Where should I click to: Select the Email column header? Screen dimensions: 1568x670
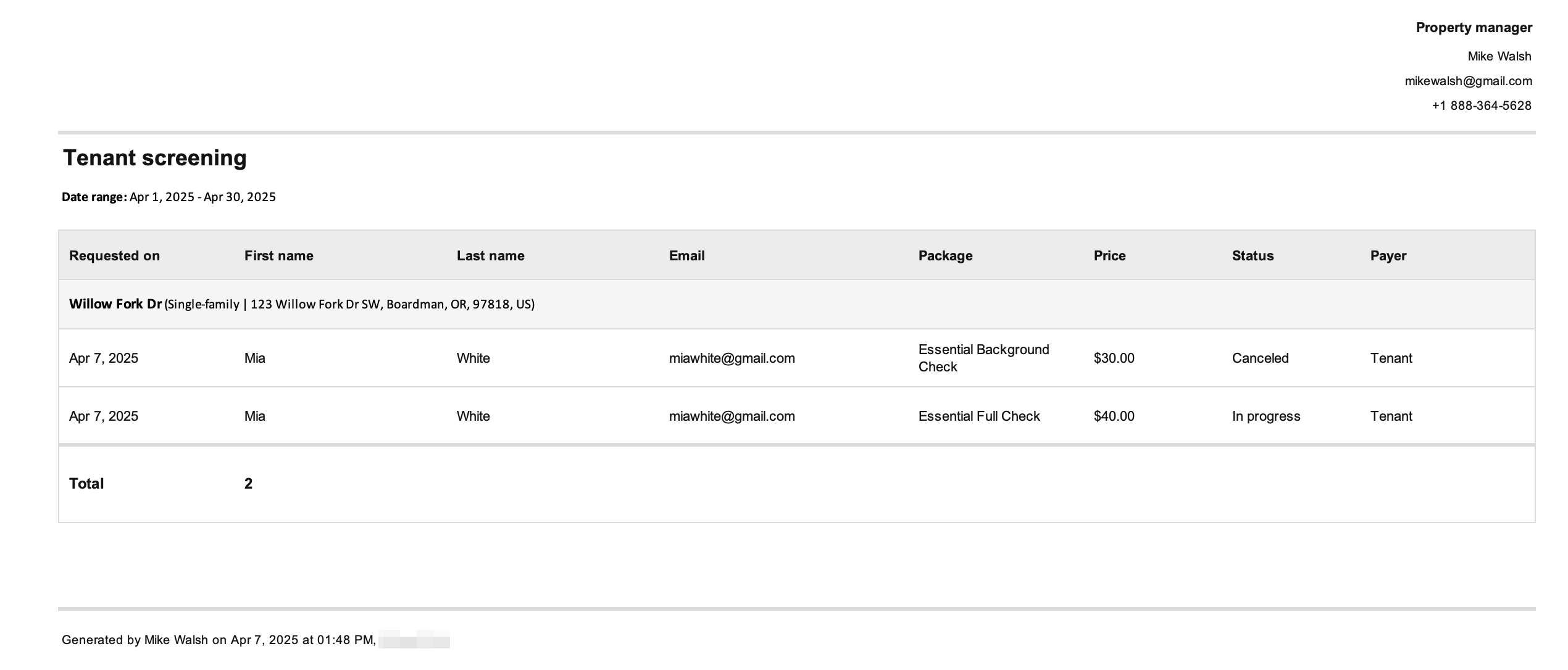click(x=686, y=255)
